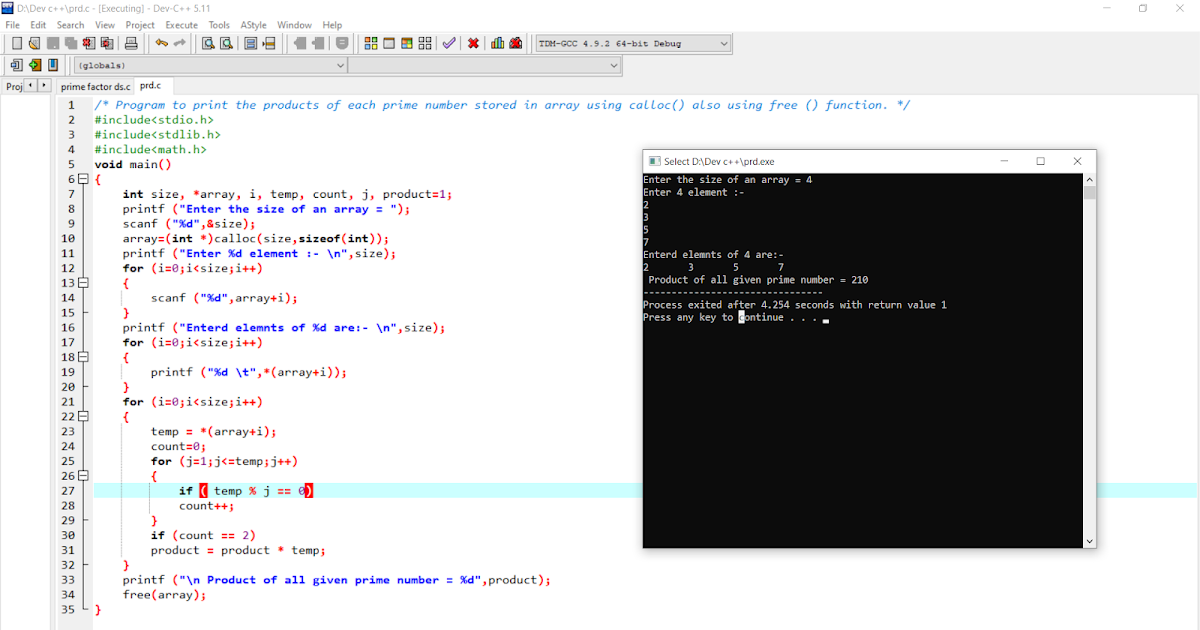Select the purple Debug checkmark icon

coord(448,42)
